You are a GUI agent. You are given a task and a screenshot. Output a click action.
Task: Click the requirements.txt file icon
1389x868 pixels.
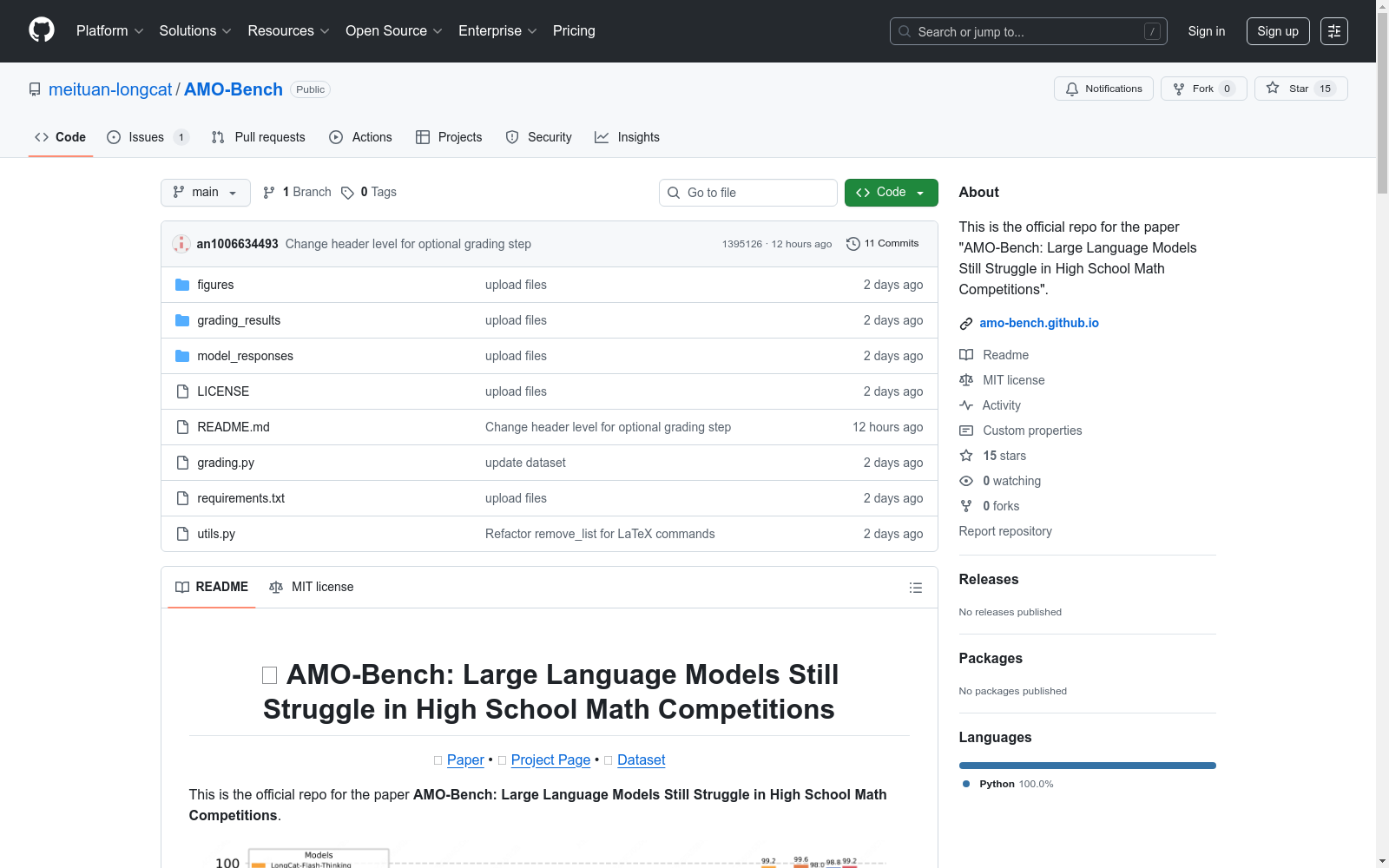[182, 498]
